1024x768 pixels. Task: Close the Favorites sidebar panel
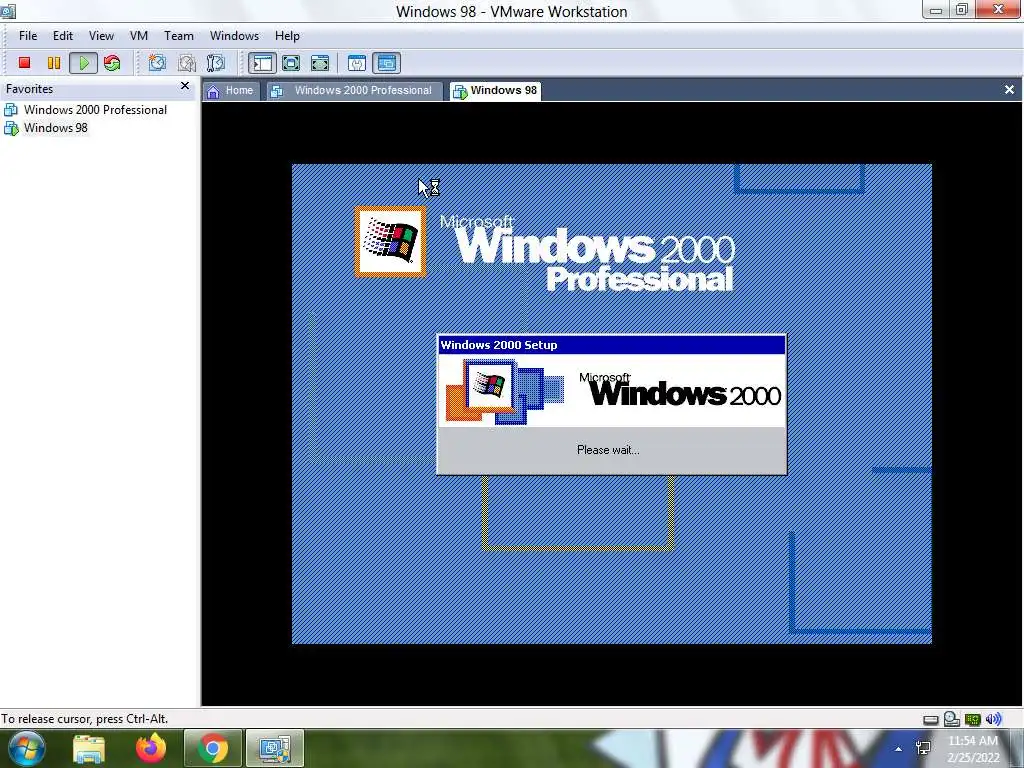point(185,86)
